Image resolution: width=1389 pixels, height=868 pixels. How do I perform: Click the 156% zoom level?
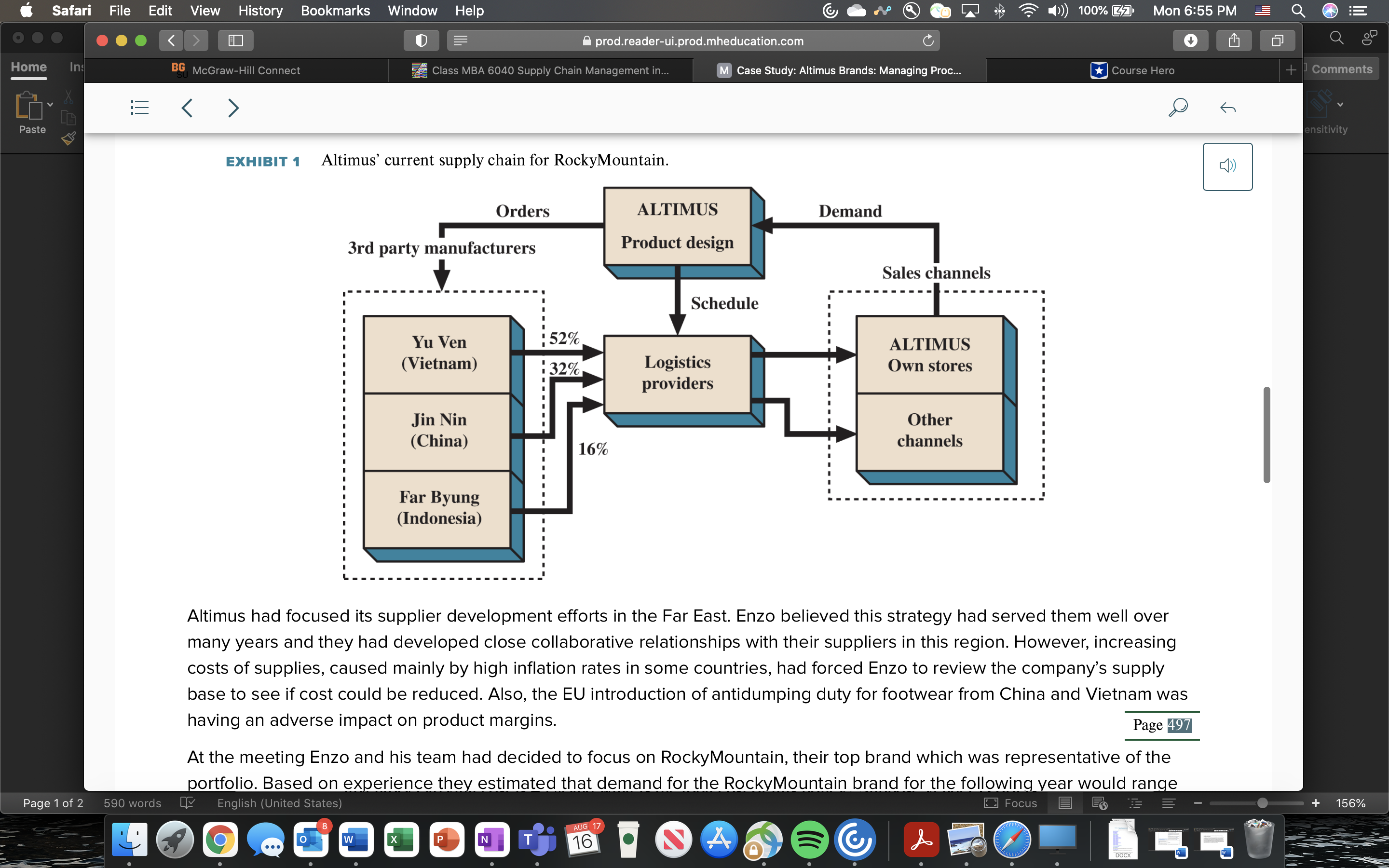[1350, 803]
